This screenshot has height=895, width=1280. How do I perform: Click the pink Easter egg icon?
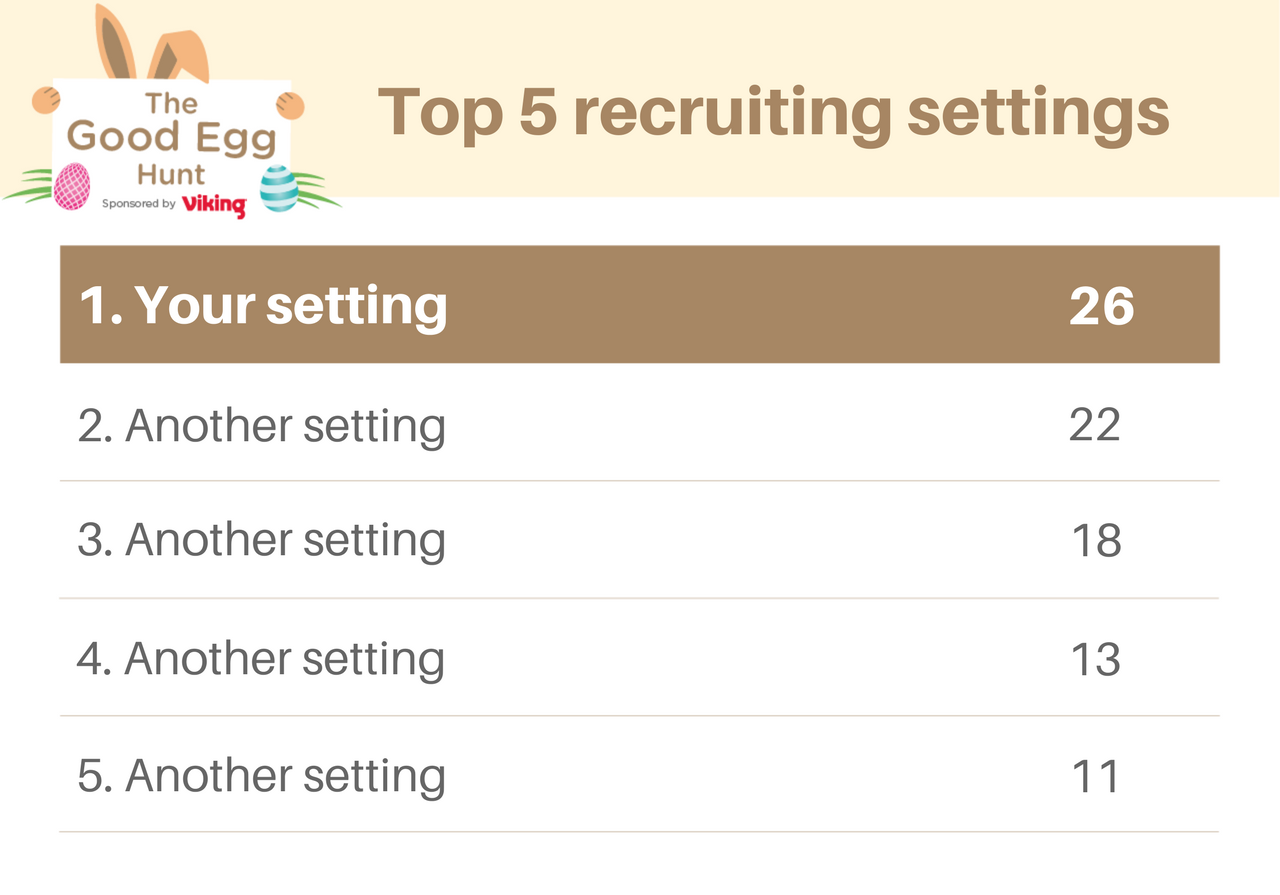[x=71, y=186]
